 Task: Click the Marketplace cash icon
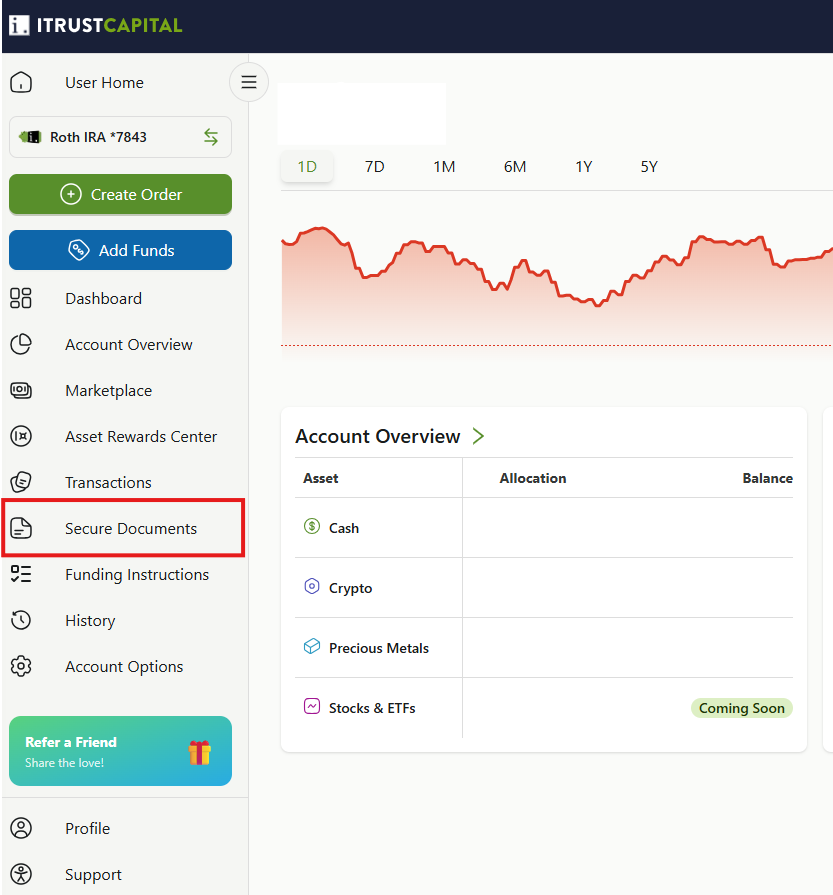(x=21, y=390)
